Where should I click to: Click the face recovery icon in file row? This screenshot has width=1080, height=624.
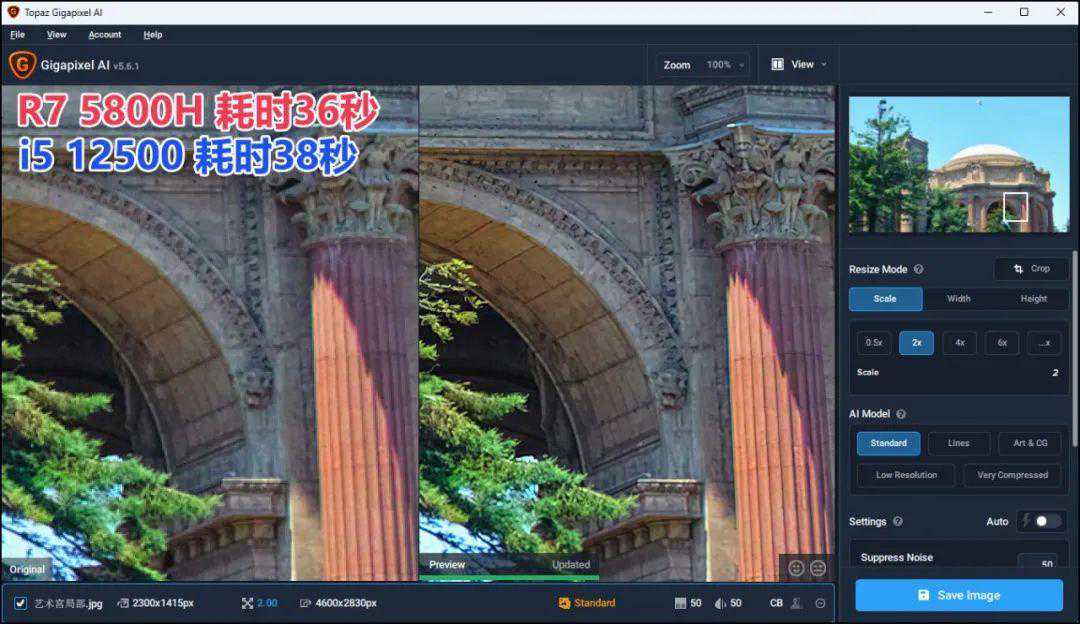click(x=797, y=603)
